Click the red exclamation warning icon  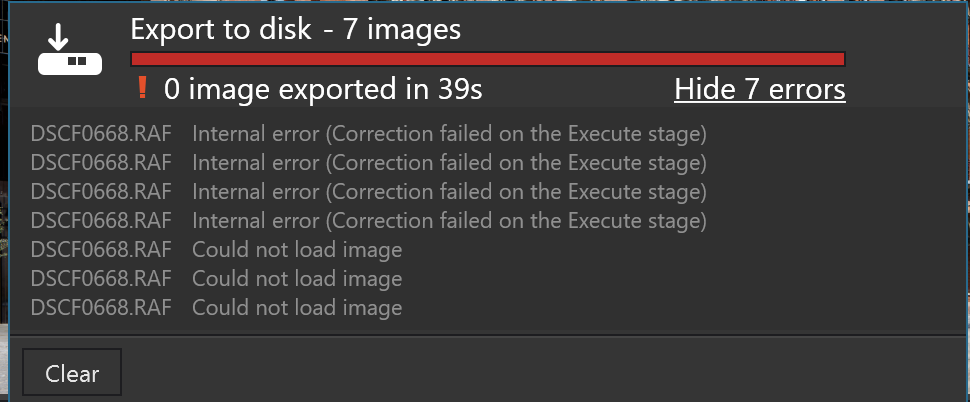pos(141,89)
